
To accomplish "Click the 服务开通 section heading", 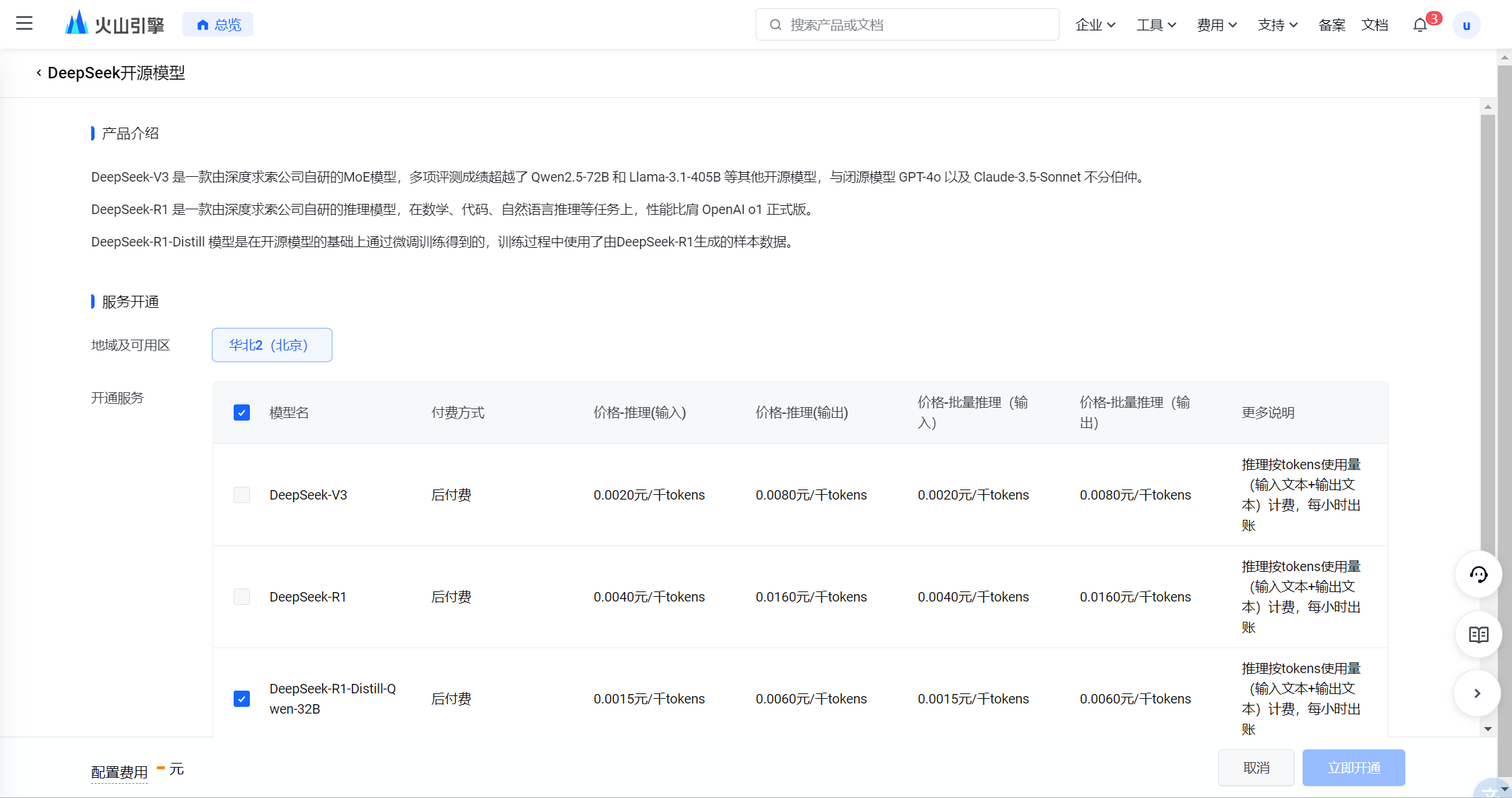I will tap(130, 302).
